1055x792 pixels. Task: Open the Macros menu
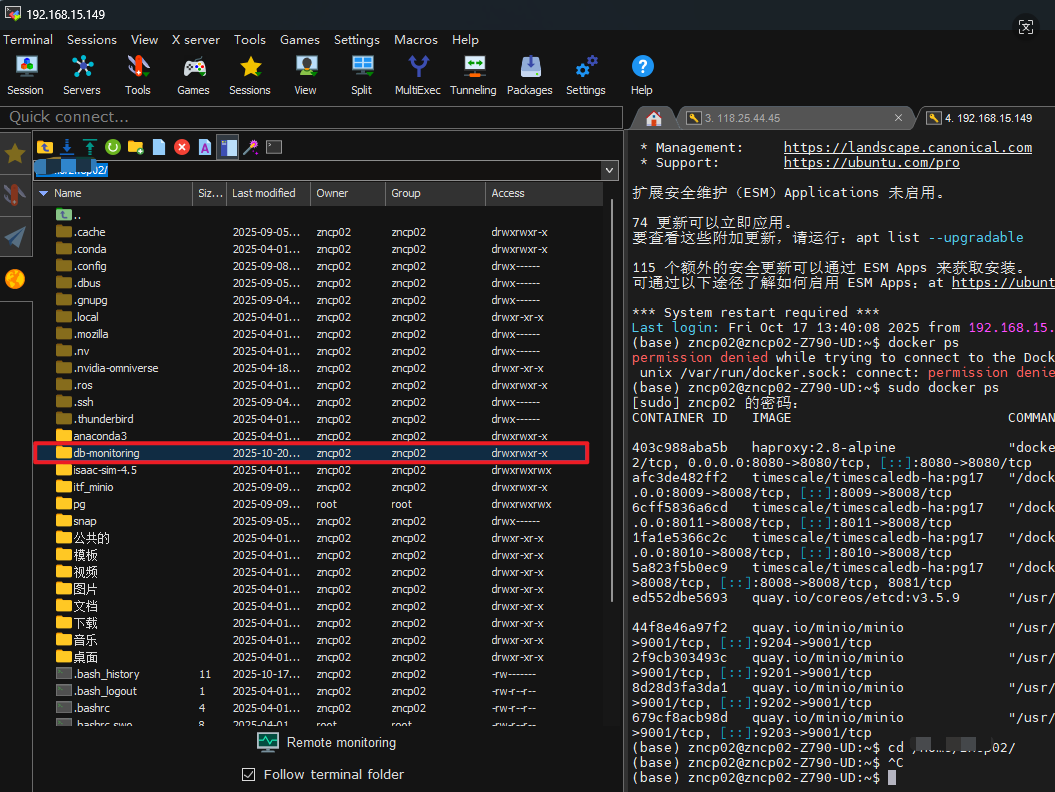point(416,40)
